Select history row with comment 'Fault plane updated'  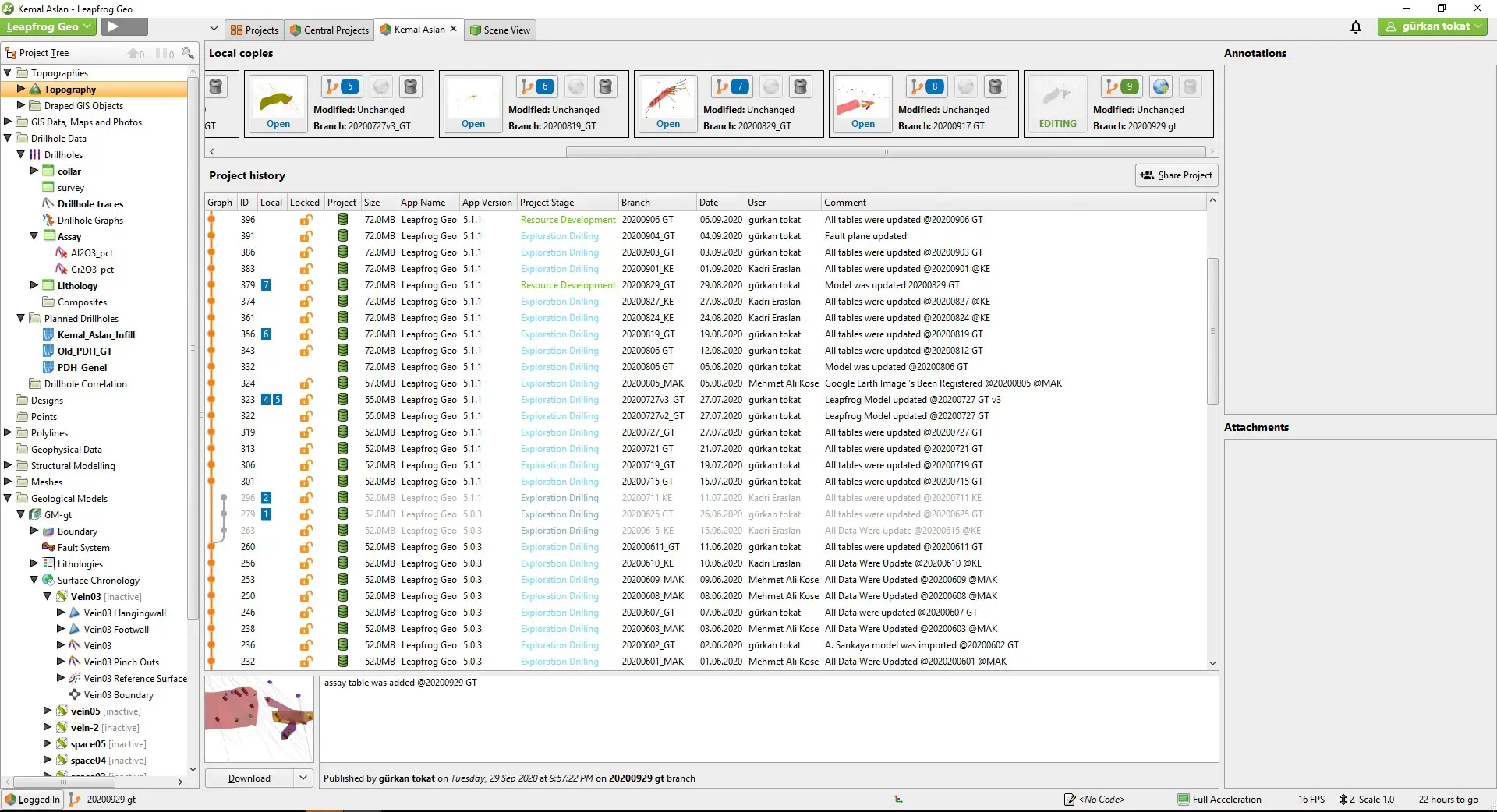pos(706,236)
